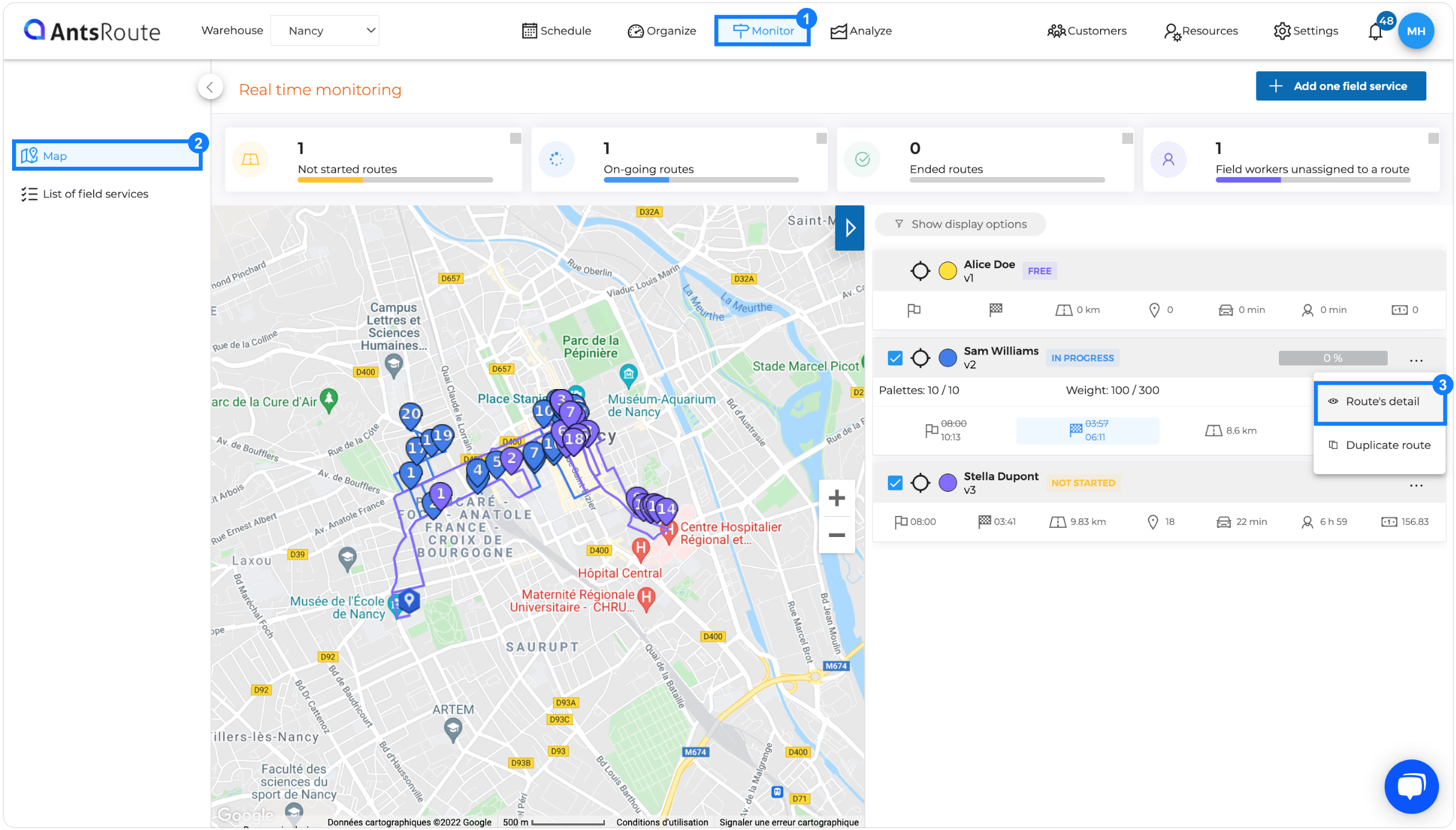Show display options filter
Screen dimensions: 1456x830
coord(960,224)
